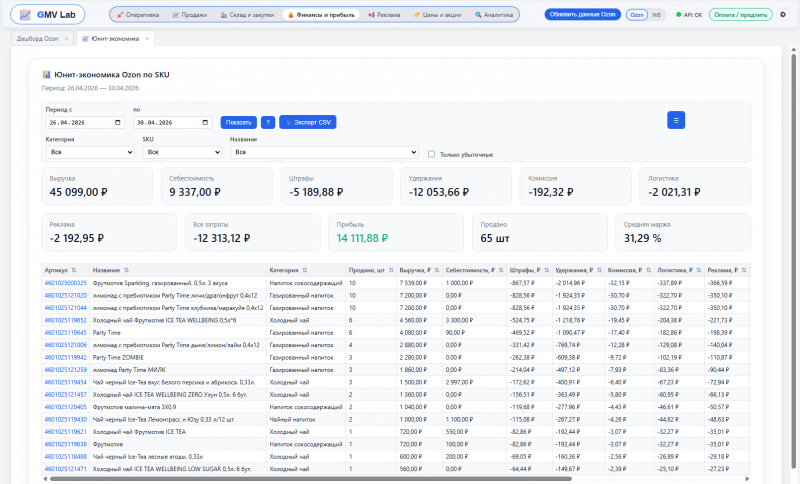Click the start date input field
Screen dimensions: 800x484
(x=85, y=122)
